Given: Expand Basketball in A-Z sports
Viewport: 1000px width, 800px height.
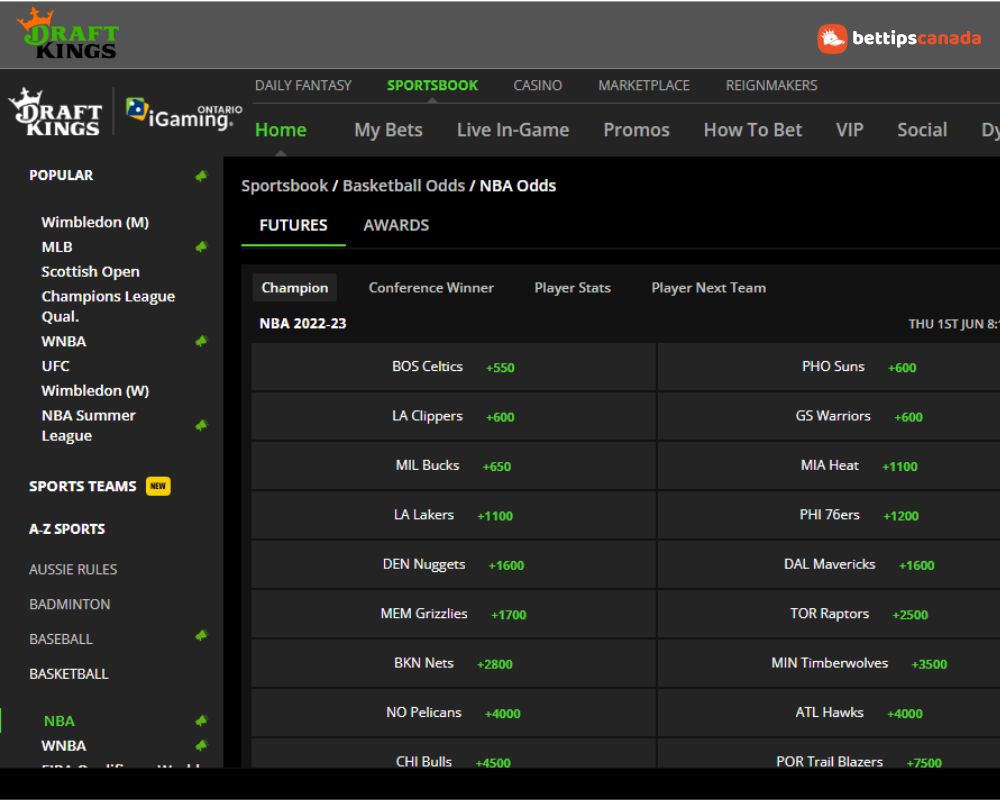Looking at the screenshot, I should click(68, 674).
